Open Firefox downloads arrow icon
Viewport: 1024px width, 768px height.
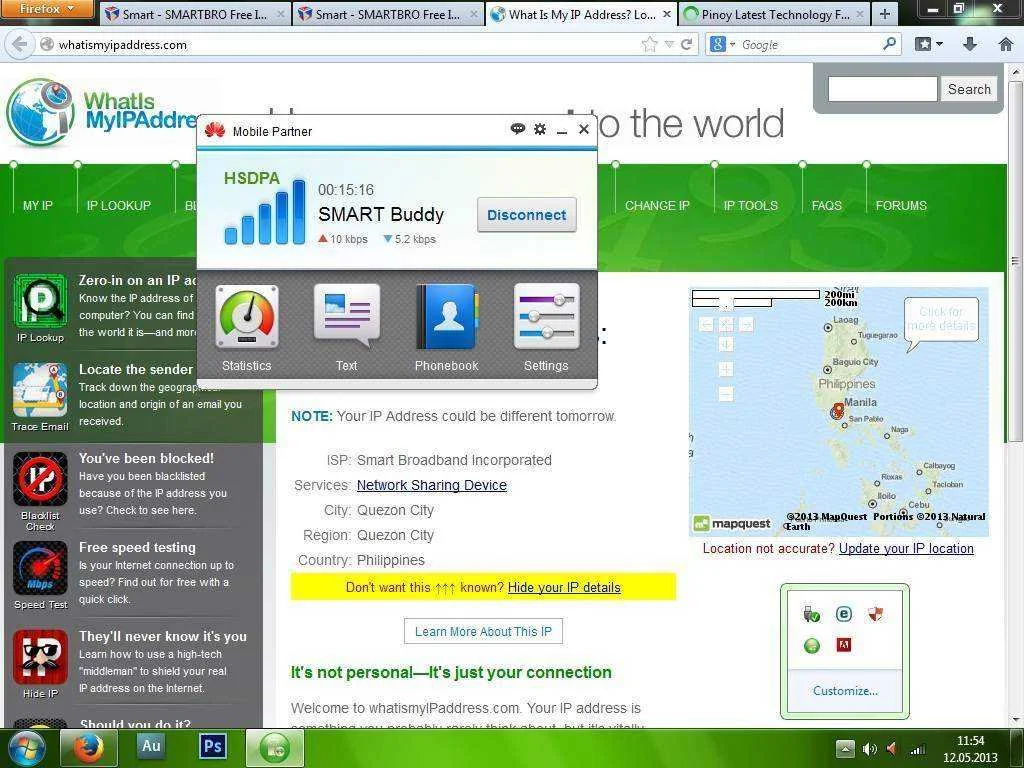(970, 44)
